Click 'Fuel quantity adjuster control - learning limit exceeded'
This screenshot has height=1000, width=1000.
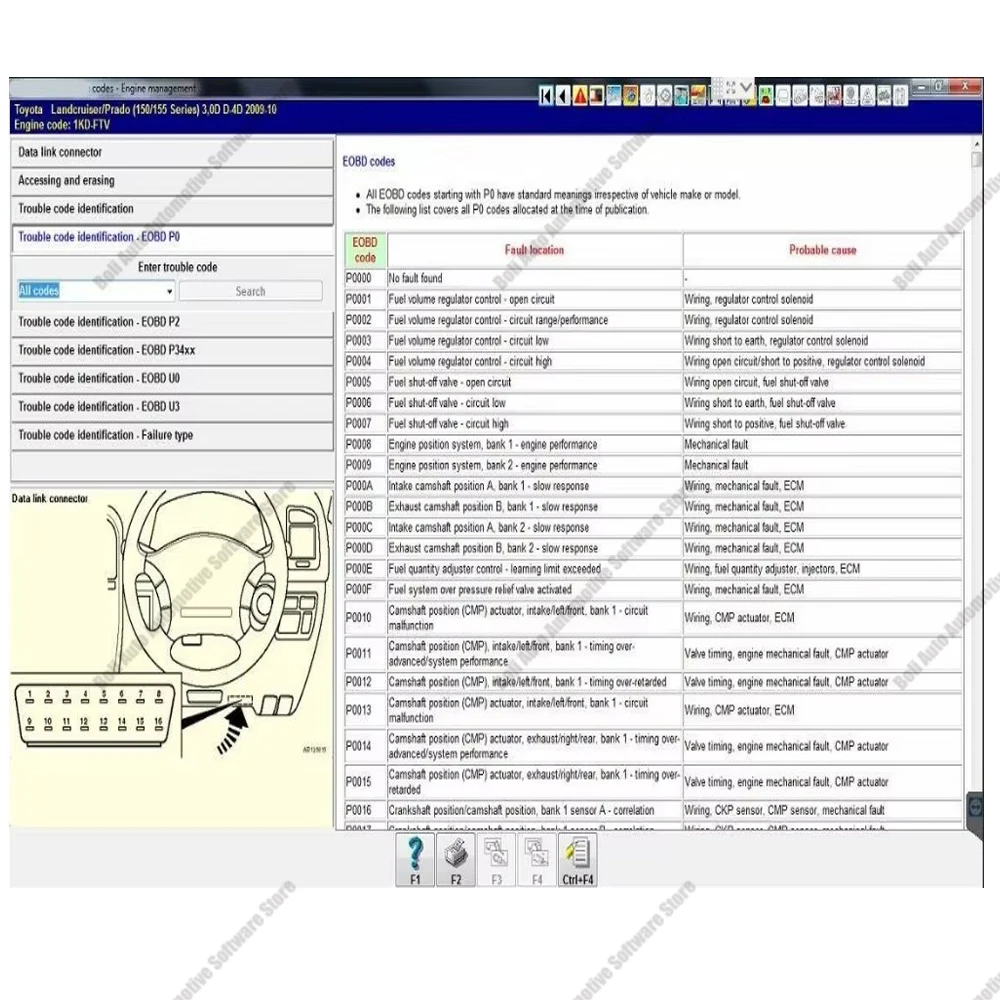click(494, 569)
